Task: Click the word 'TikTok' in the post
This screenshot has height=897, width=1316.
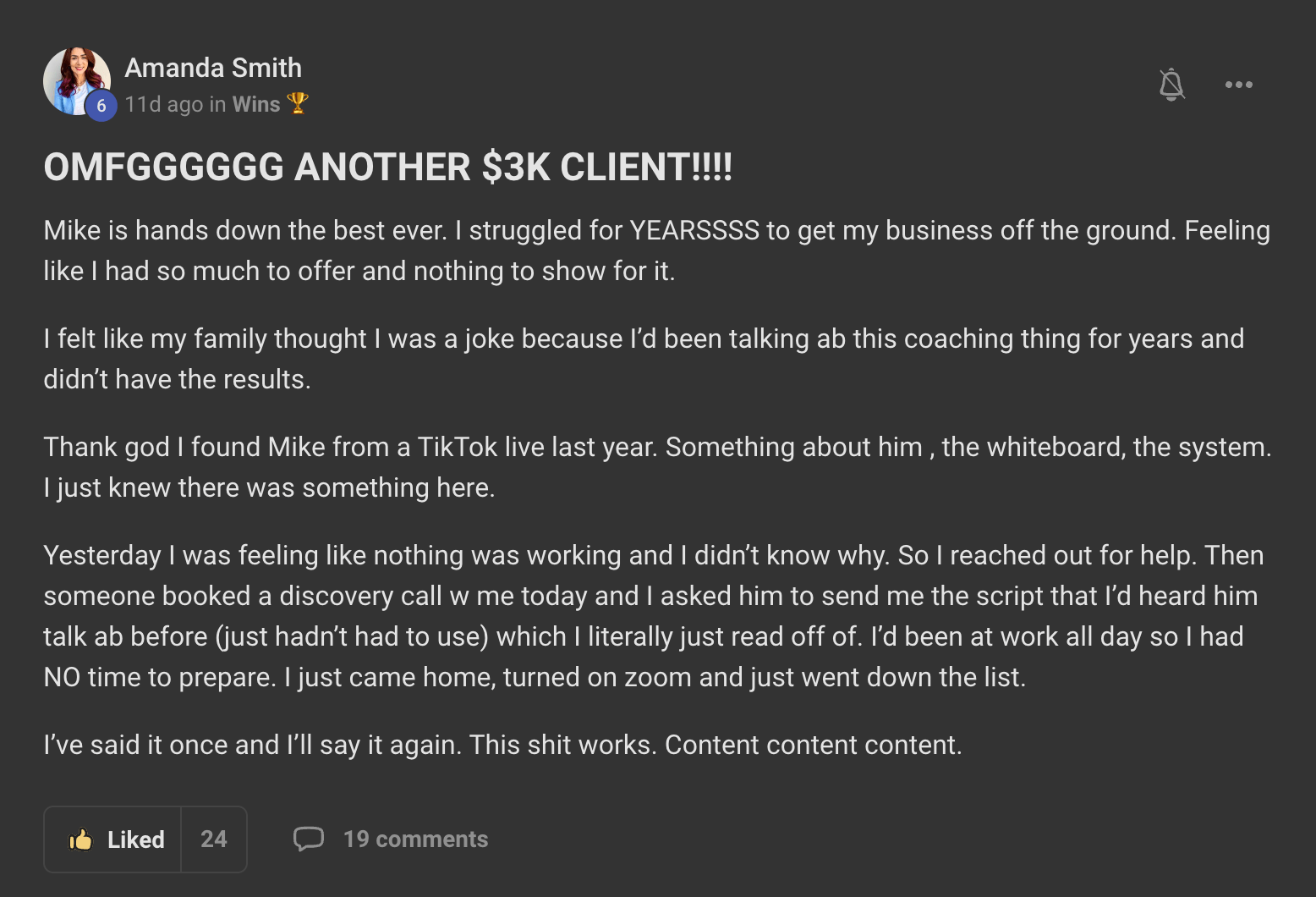Action: [x=457, y=447]
